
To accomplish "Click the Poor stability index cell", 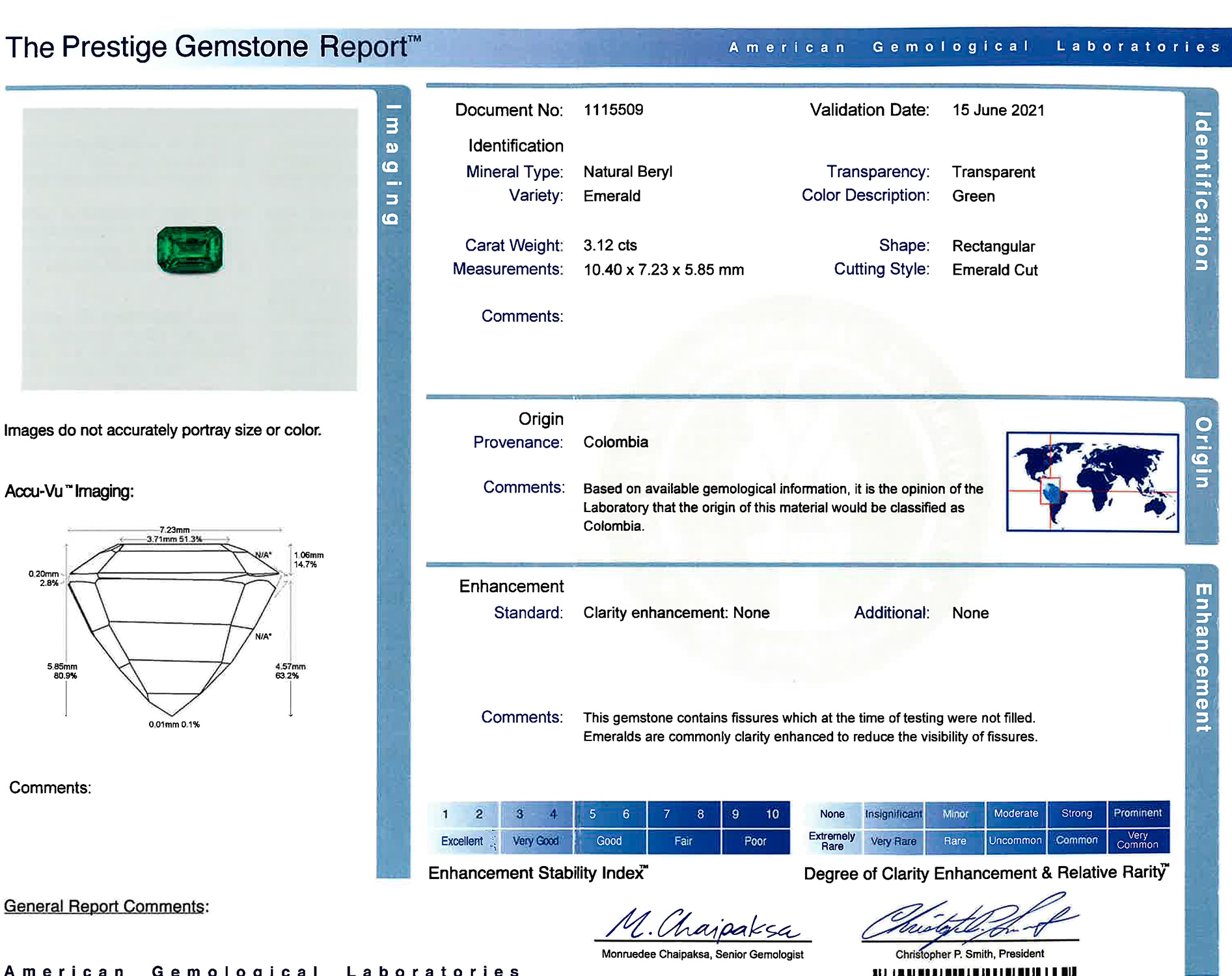I will pyautogui.click(x=755, y=841).
